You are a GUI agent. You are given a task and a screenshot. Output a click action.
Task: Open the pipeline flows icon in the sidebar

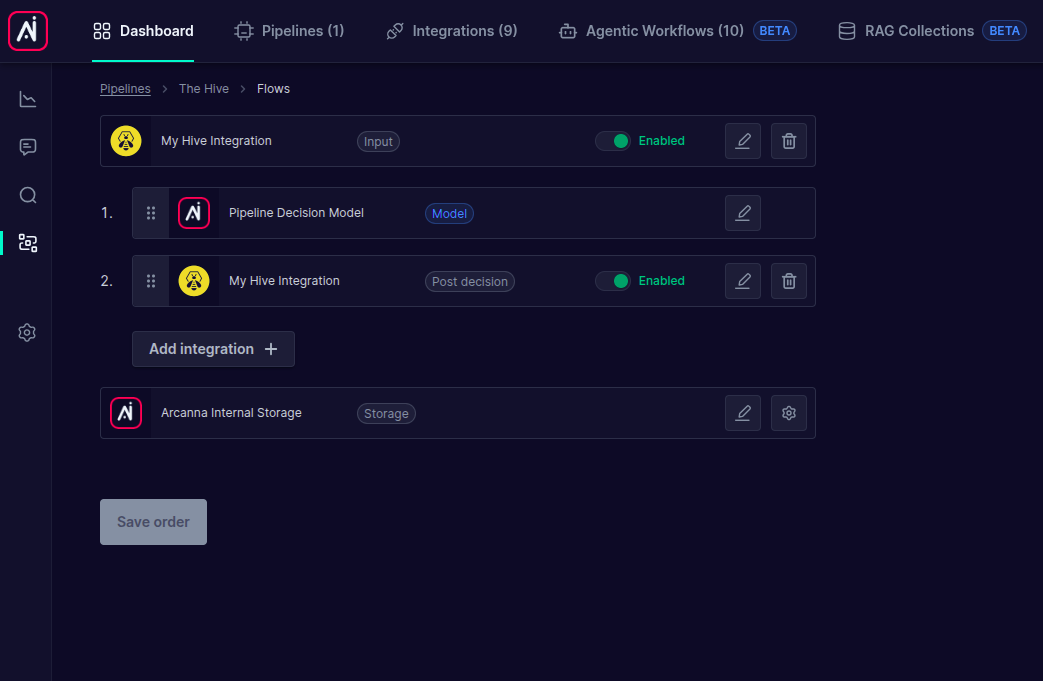(27, 243)
